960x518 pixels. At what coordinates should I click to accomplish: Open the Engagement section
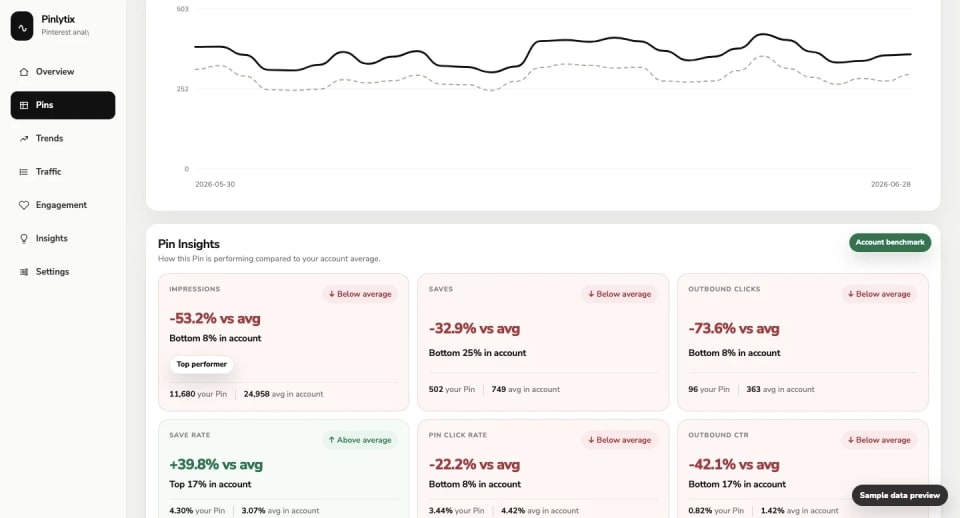pyautogui.click(x=62, y=205)
